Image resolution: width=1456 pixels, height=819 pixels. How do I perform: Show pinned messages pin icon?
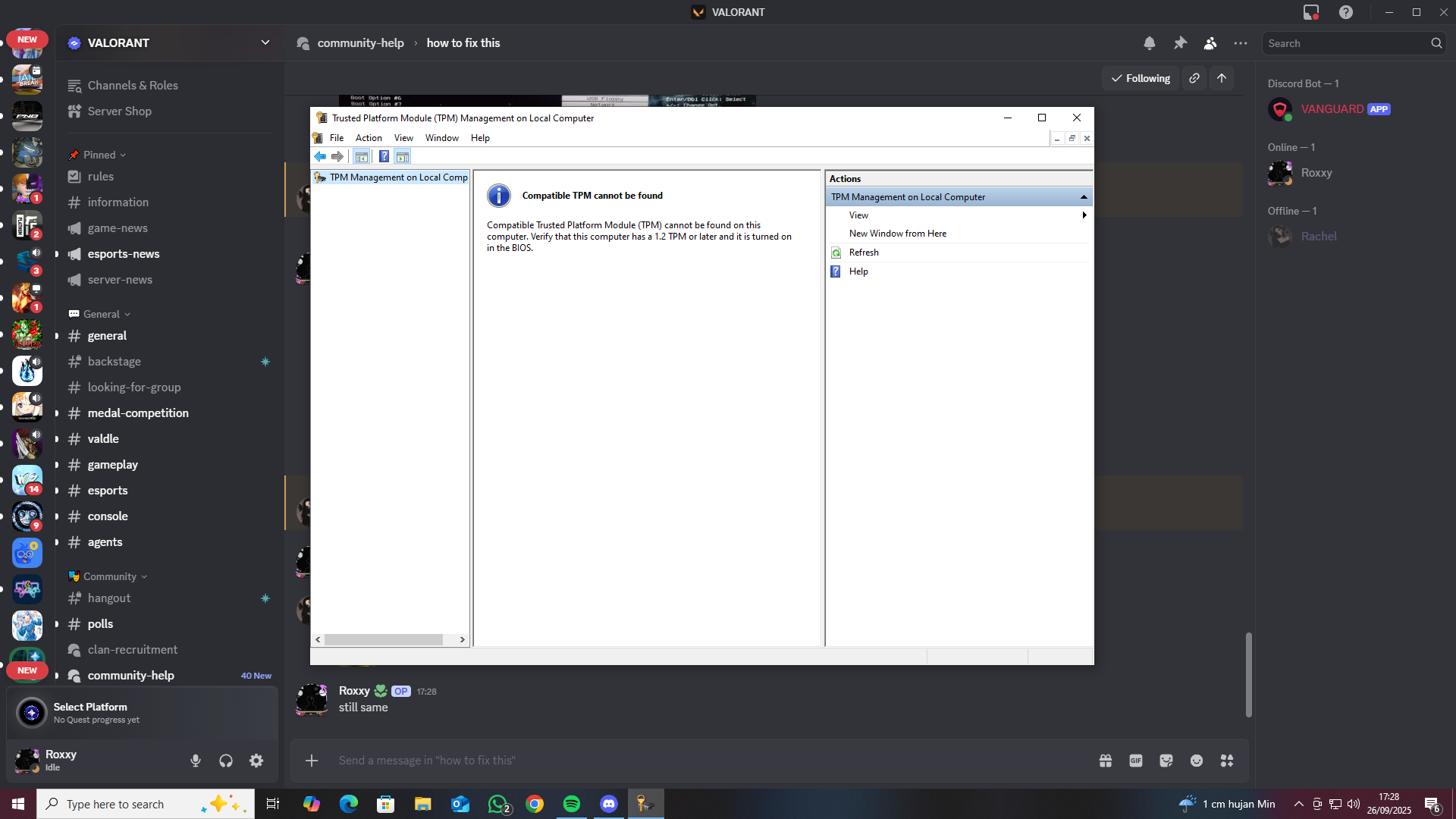[1180, 43]
